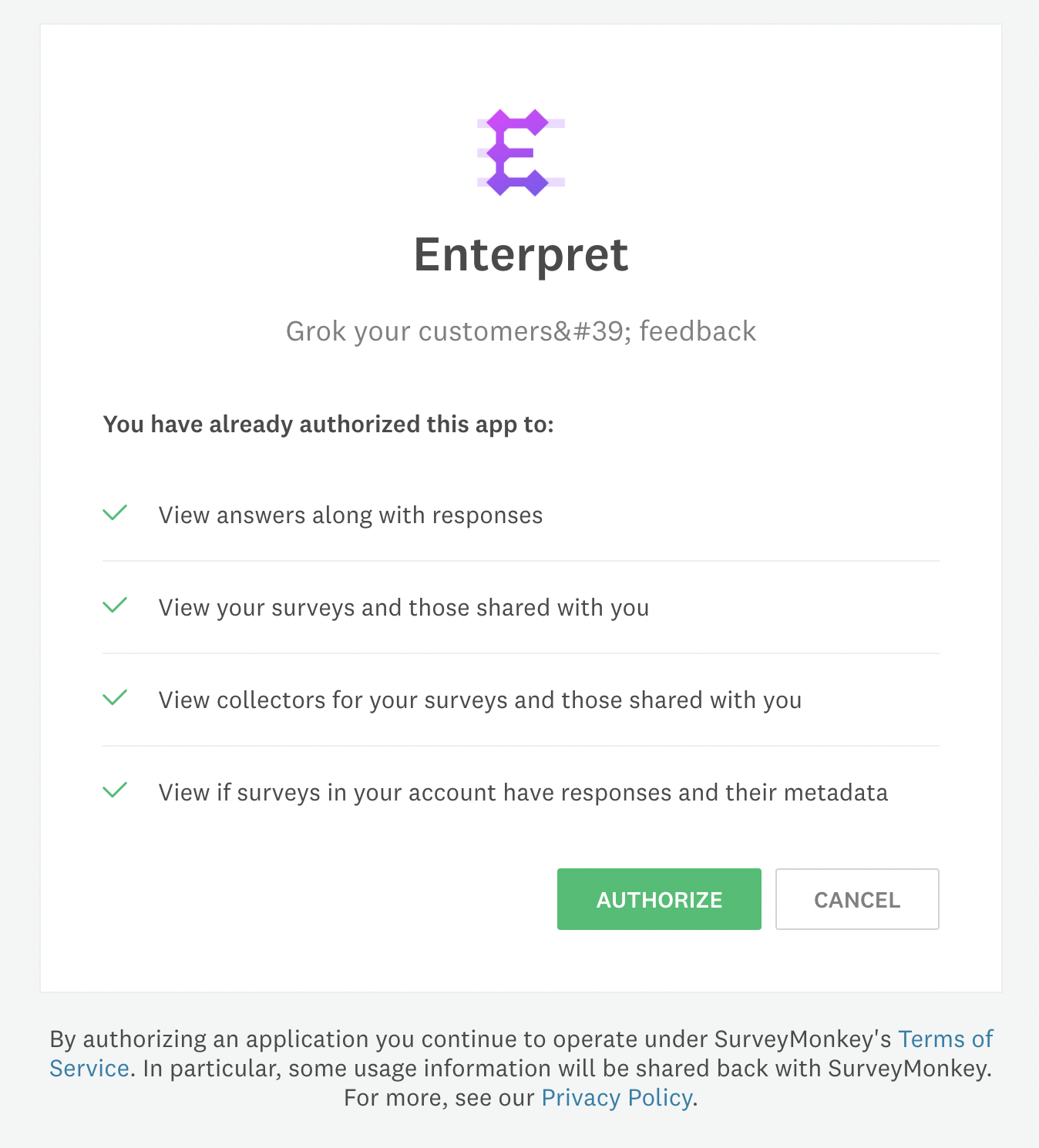Open the Privacy Policy link
Viewport: 1039px width, 1148px height.
(617, 1098)
